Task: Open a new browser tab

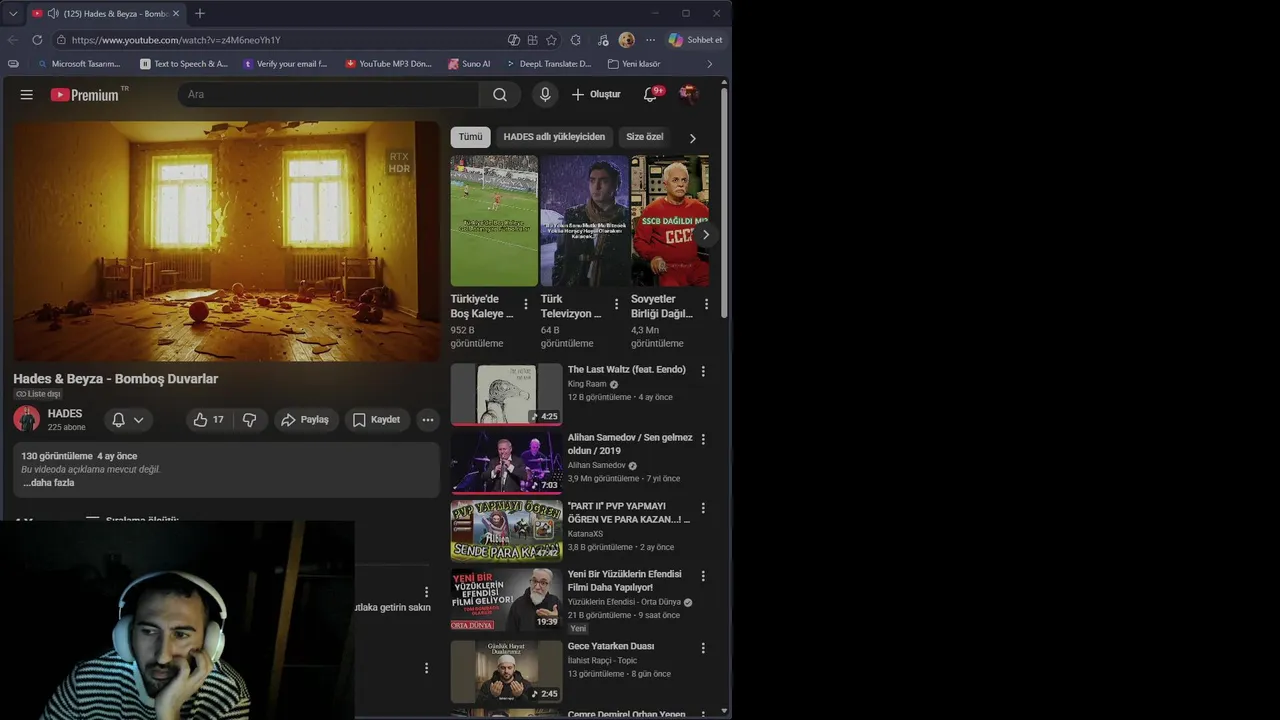Action: [x=200, y=13]
